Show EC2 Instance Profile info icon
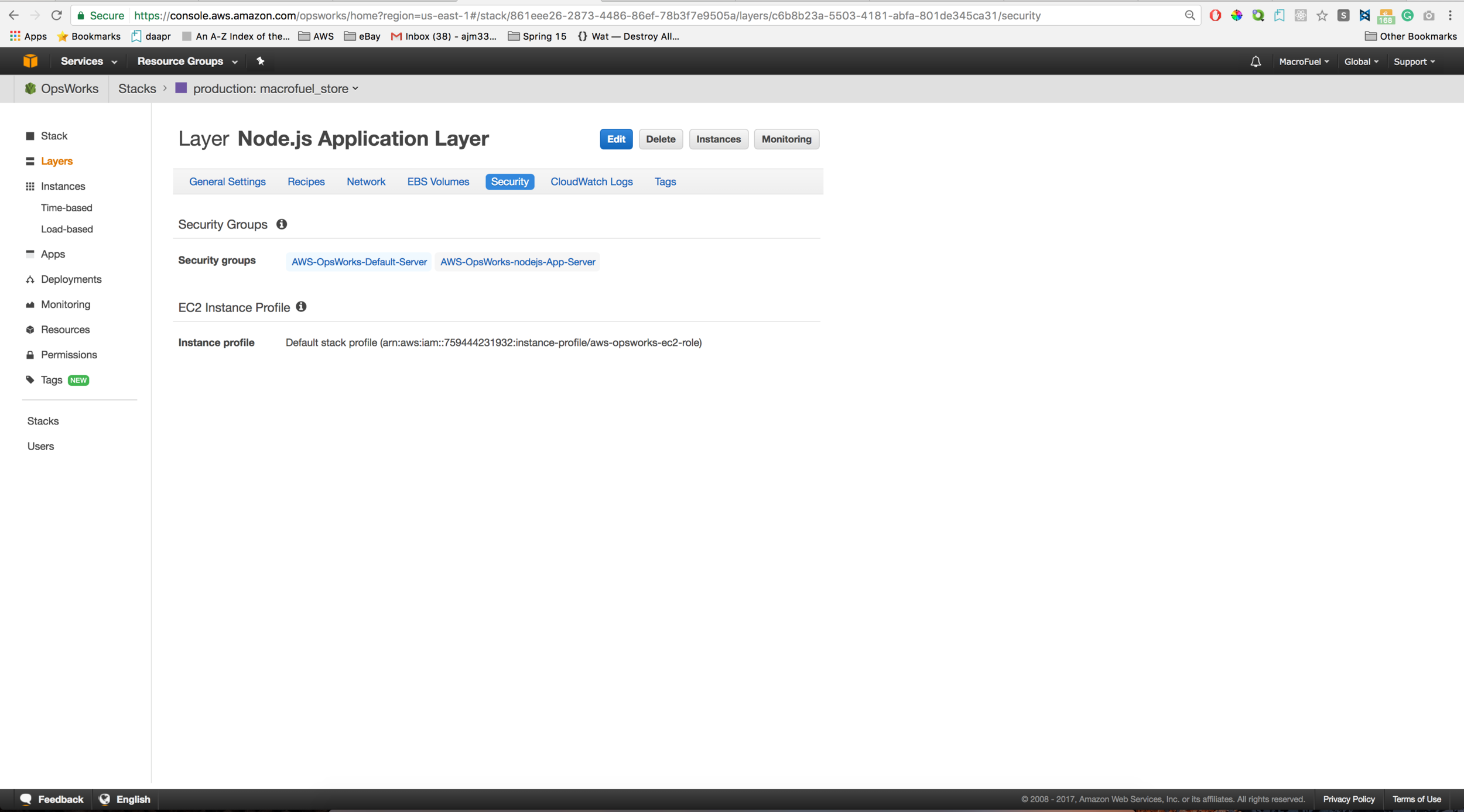 point(301,307)
